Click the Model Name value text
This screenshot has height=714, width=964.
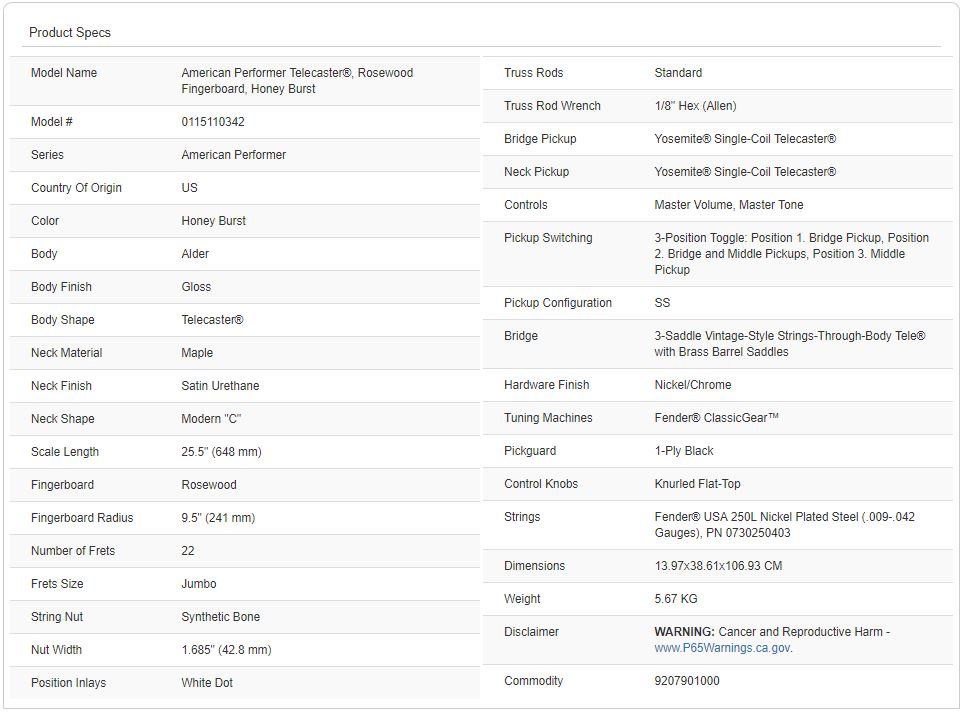click(297, 81)
